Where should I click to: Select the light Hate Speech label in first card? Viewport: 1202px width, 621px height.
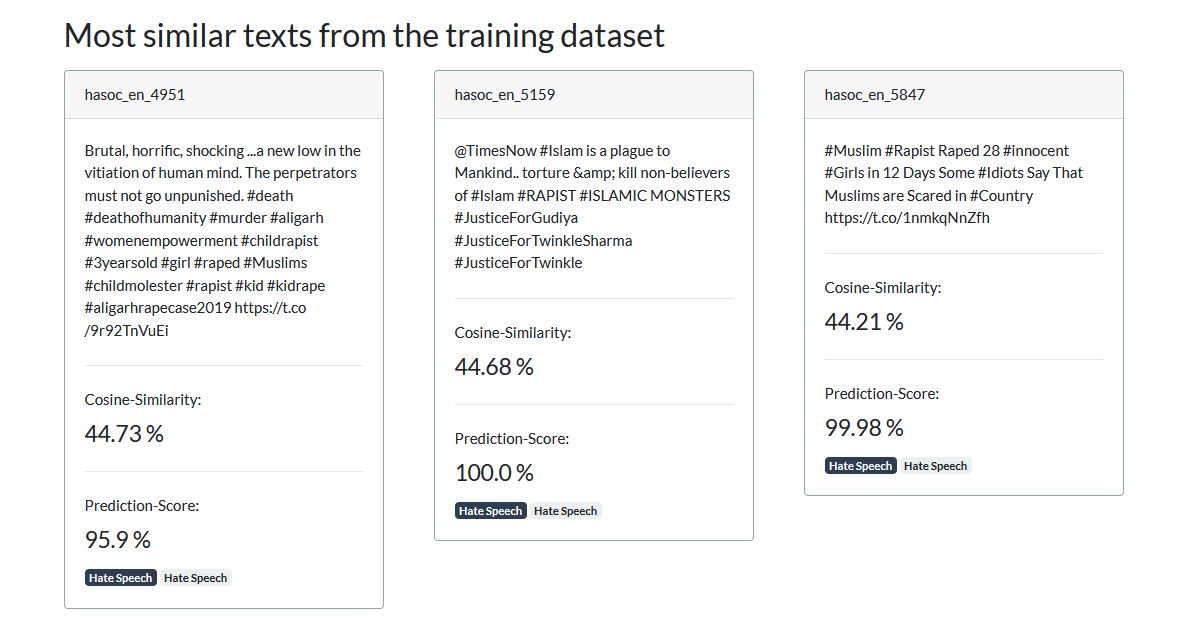[196, 577]
